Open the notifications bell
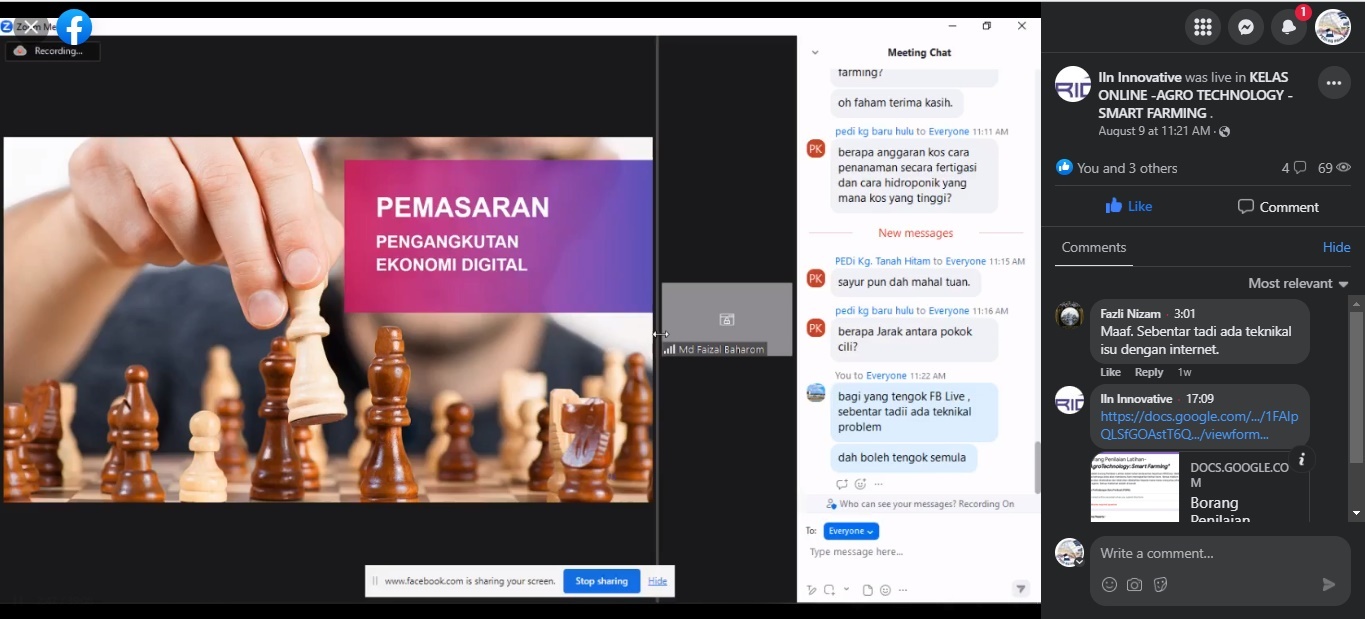The image size is (1365, 619). click(1289, 27)
